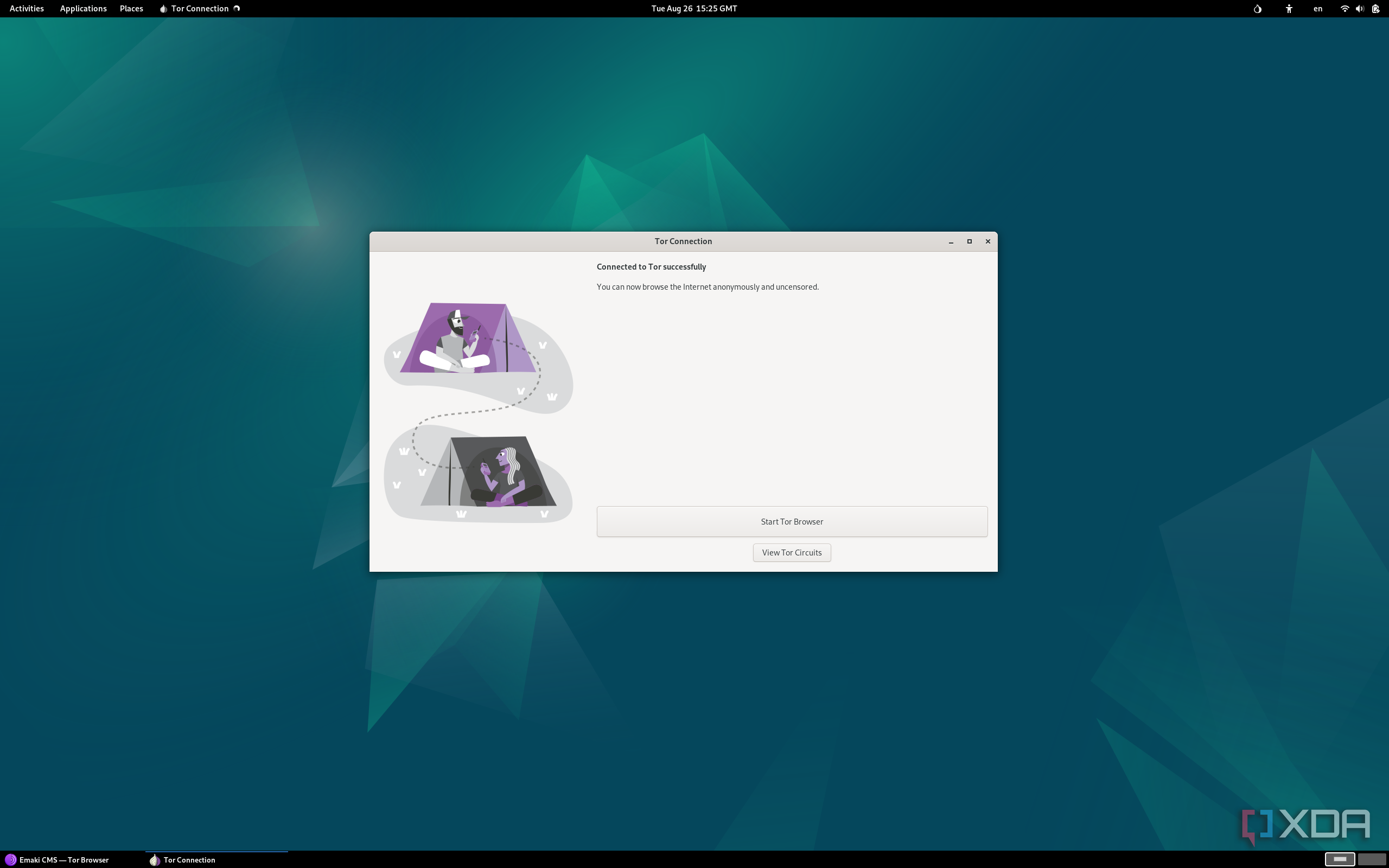This screenshot has width=1389, height=868.
Task: Open the Activities overview
Action: point(26,9)
